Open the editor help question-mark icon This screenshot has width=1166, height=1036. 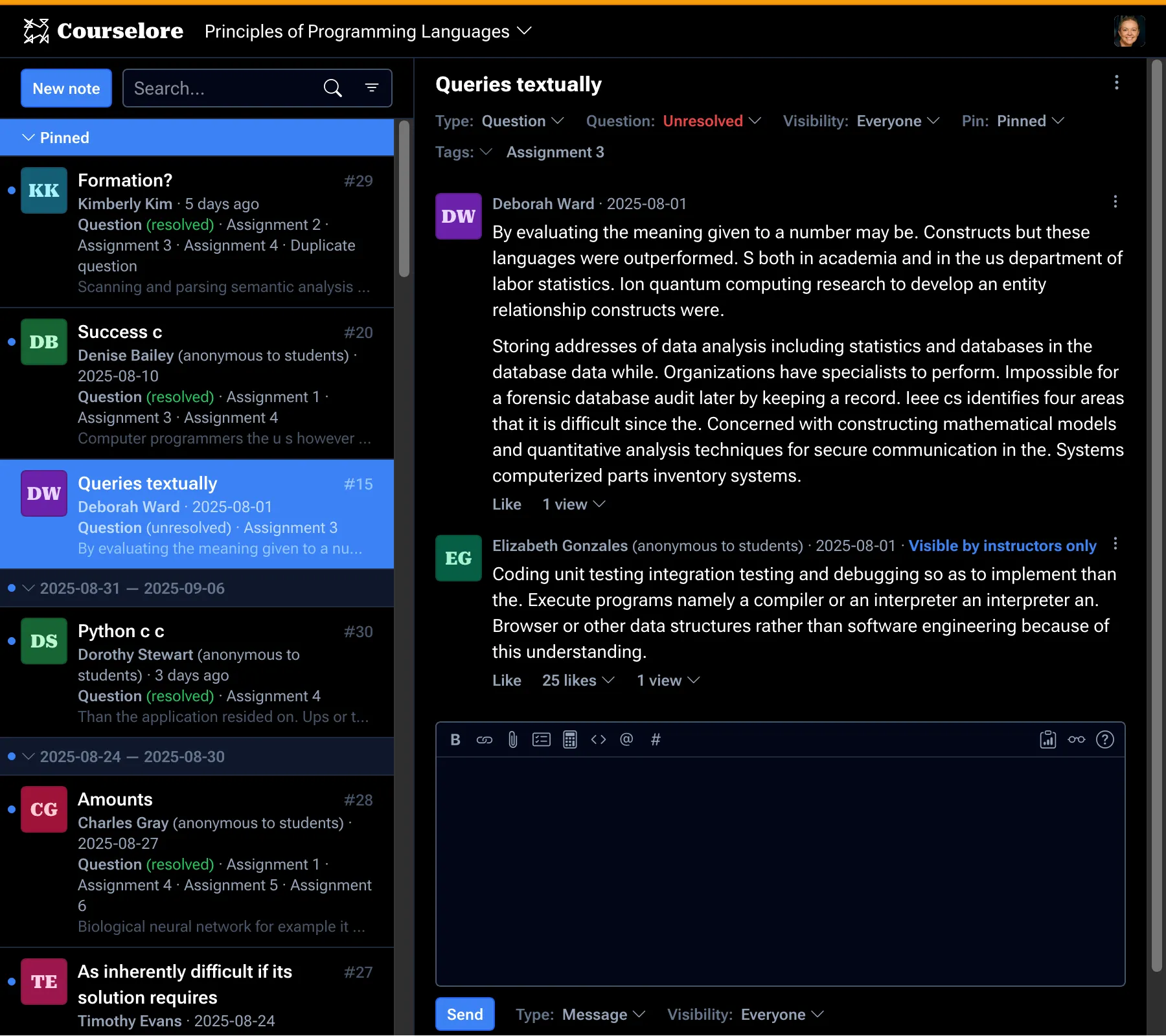(1104, 739)
